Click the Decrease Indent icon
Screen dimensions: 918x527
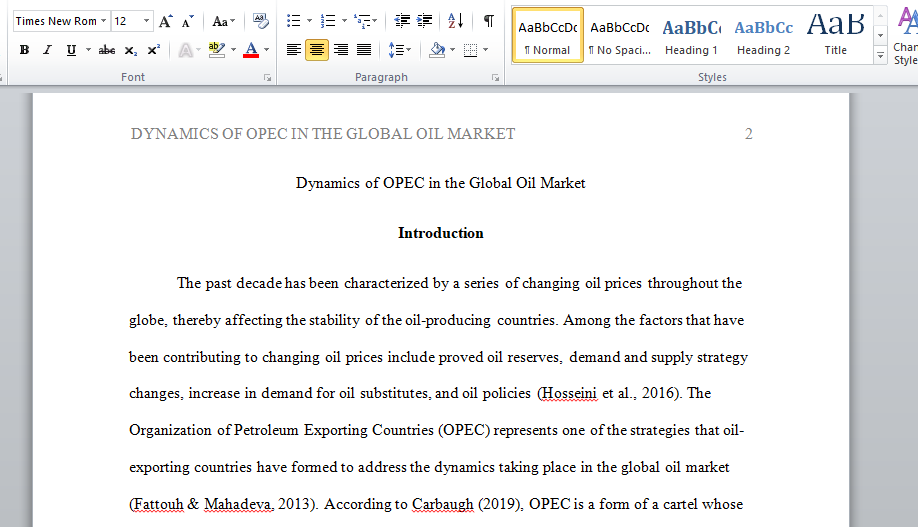tap(402, 21)
